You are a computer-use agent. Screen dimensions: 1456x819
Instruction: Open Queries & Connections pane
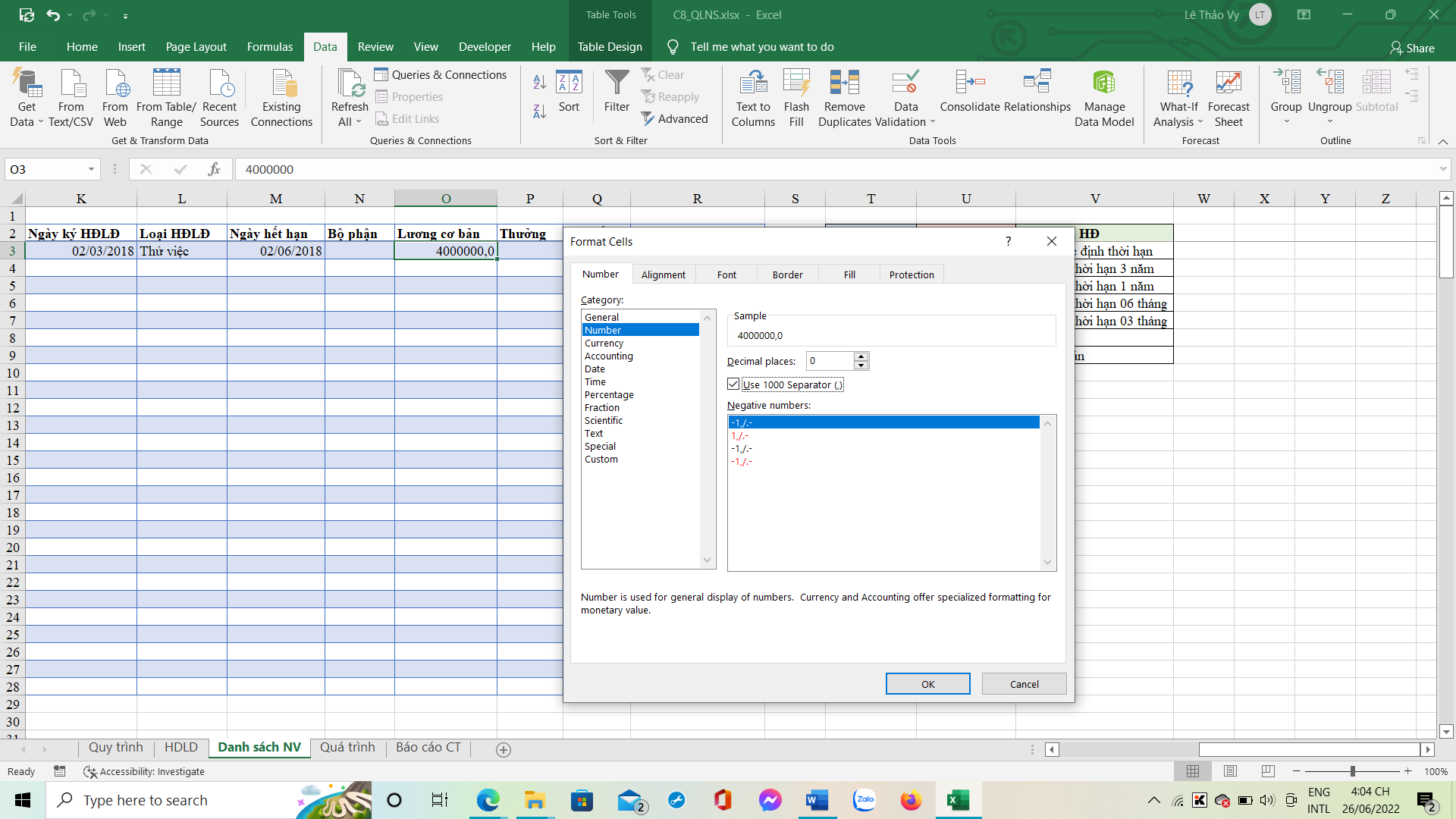pos(441,75)
